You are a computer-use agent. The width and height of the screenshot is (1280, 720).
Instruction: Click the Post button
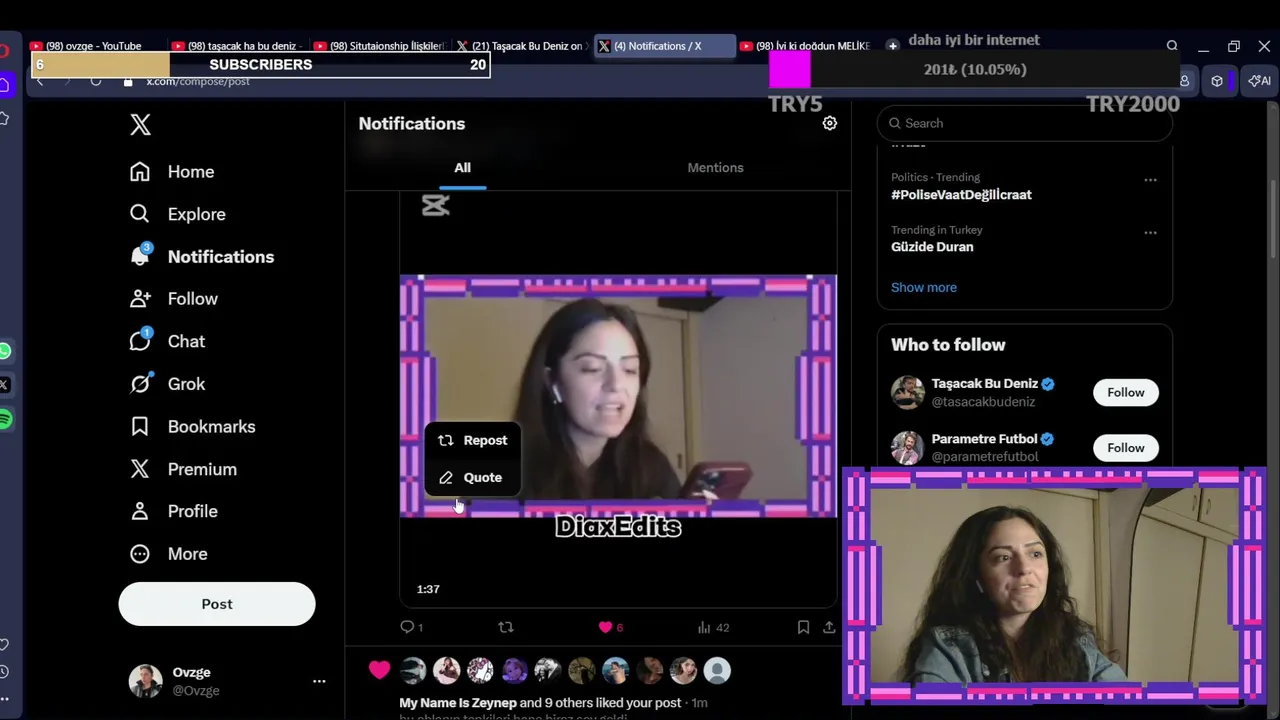217,604
